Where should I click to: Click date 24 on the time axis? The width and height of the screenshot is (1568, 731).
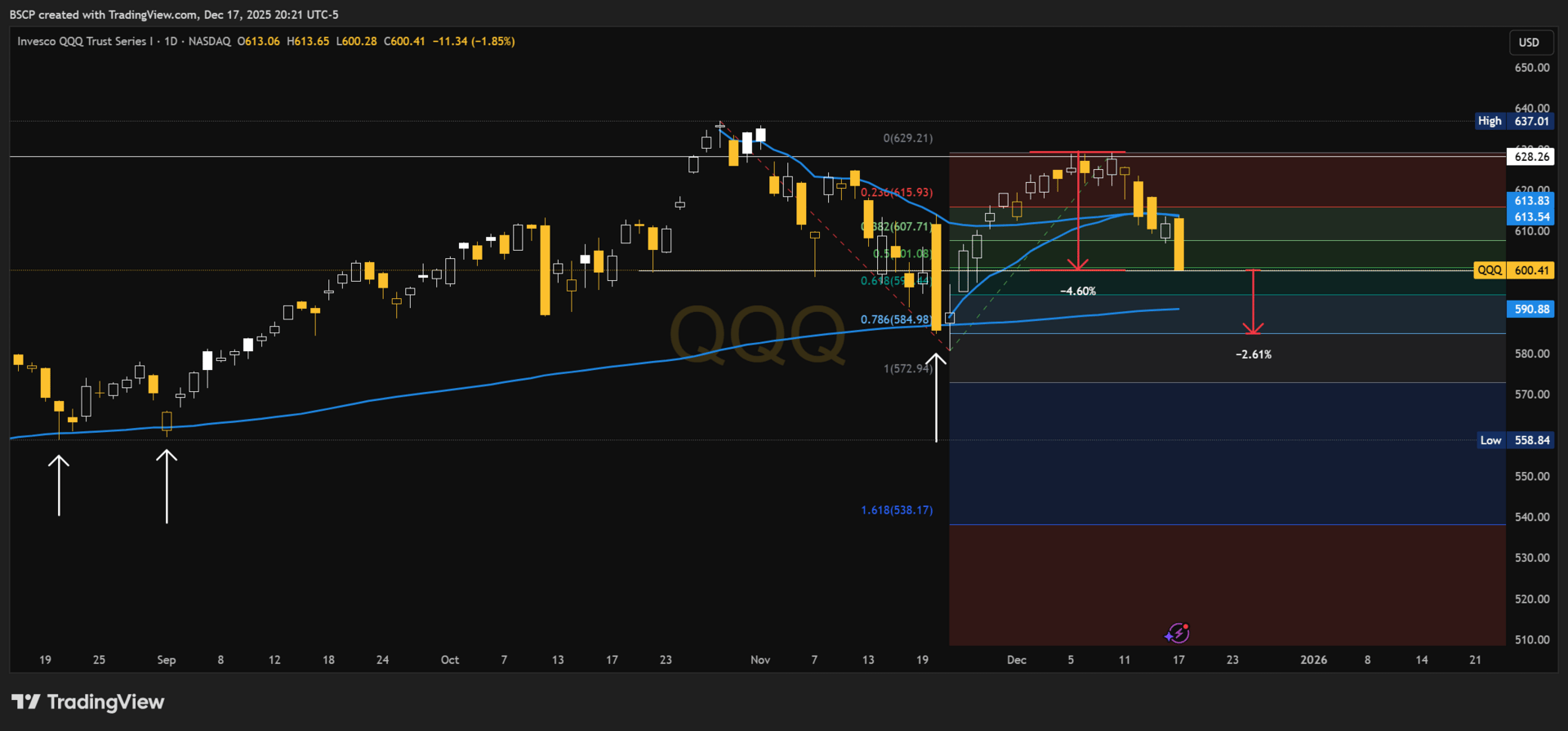pos(382,660)
